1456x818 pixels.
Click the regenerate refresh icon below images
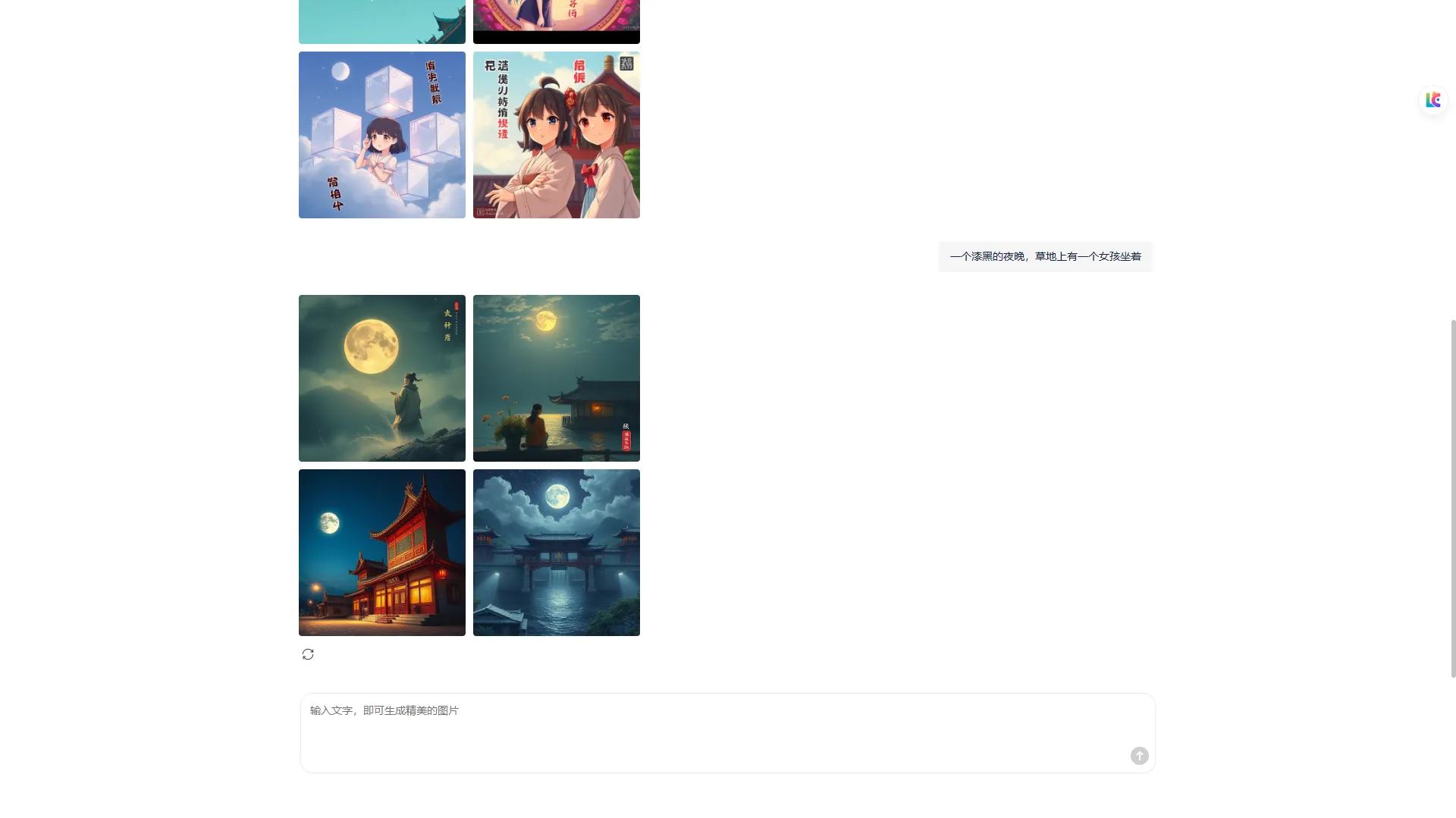(308, 654)
